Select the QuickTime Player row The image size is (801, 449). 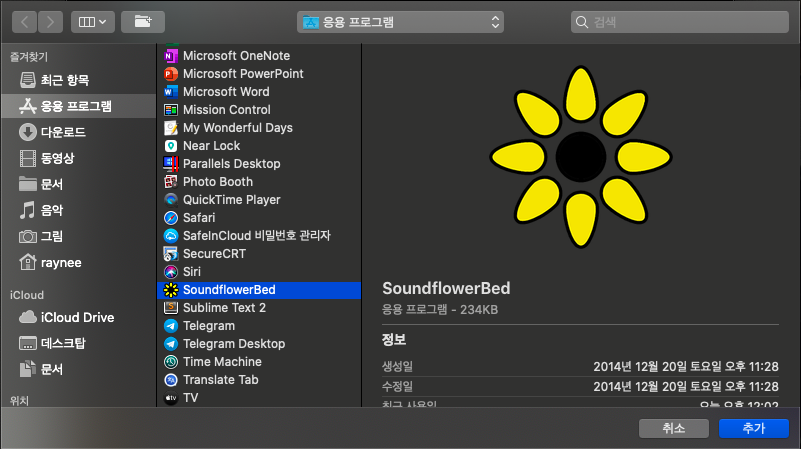(x=259, y=200)
